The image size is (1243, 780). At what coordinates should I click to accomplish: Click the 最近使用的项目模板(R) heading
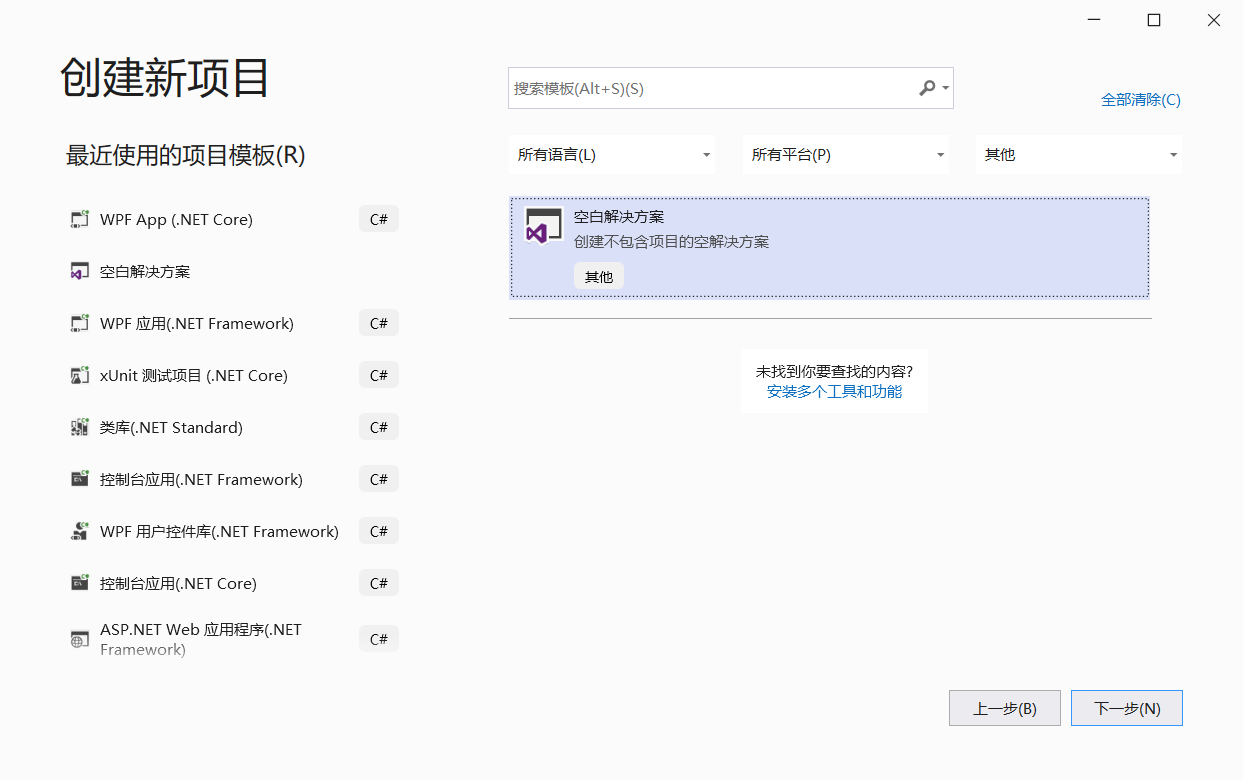coord(185,155)
